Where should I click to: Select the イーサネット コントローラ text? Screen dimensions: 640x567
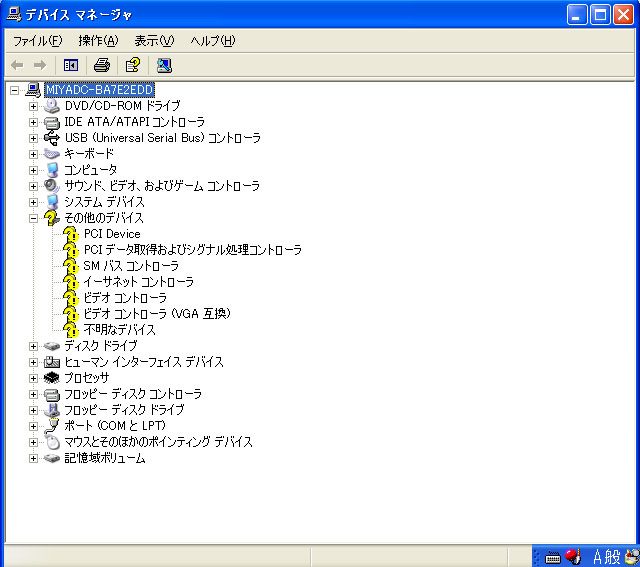139,282
